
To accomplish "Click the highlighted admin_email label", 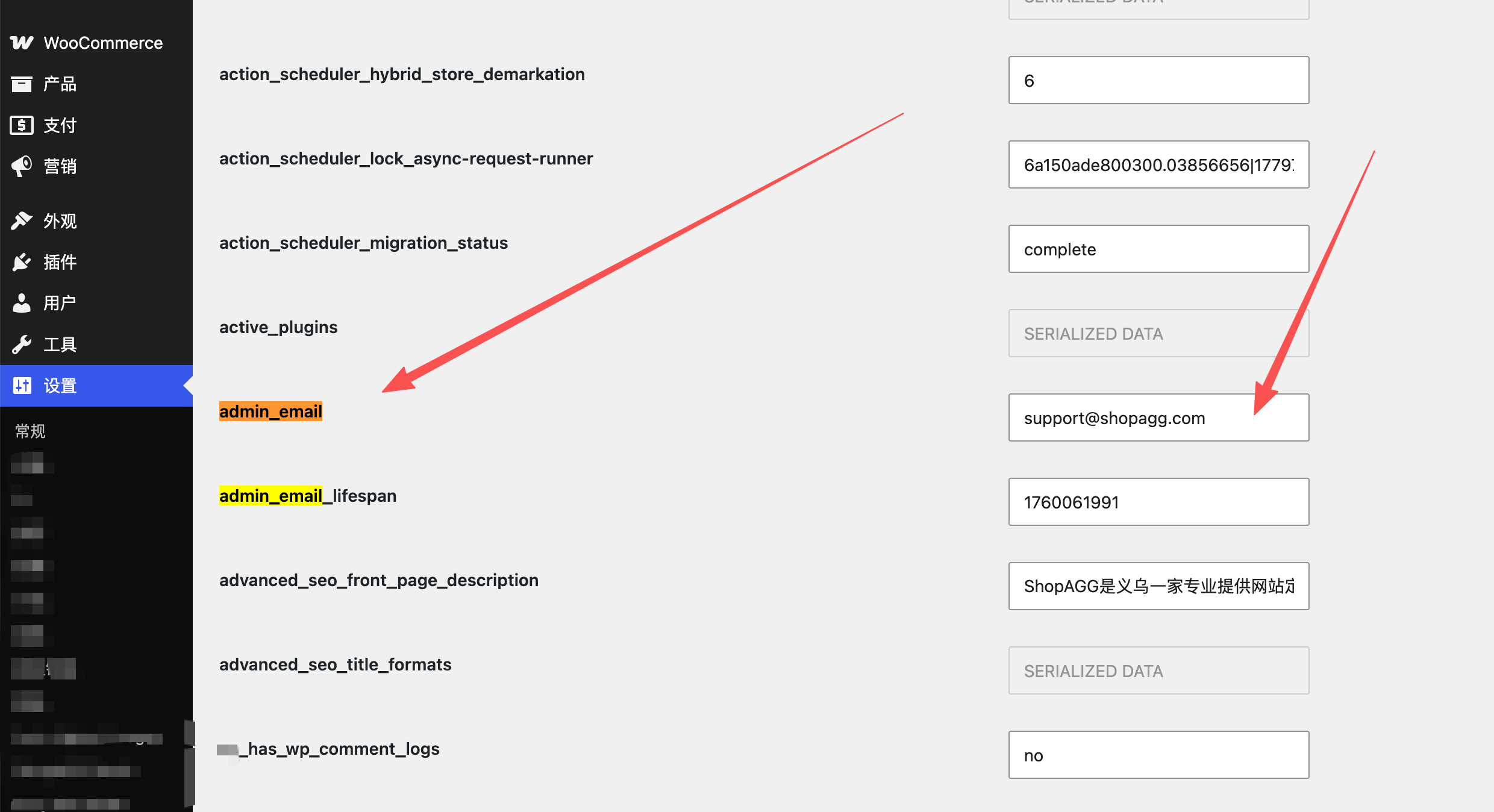I will (x=270, y=411).
